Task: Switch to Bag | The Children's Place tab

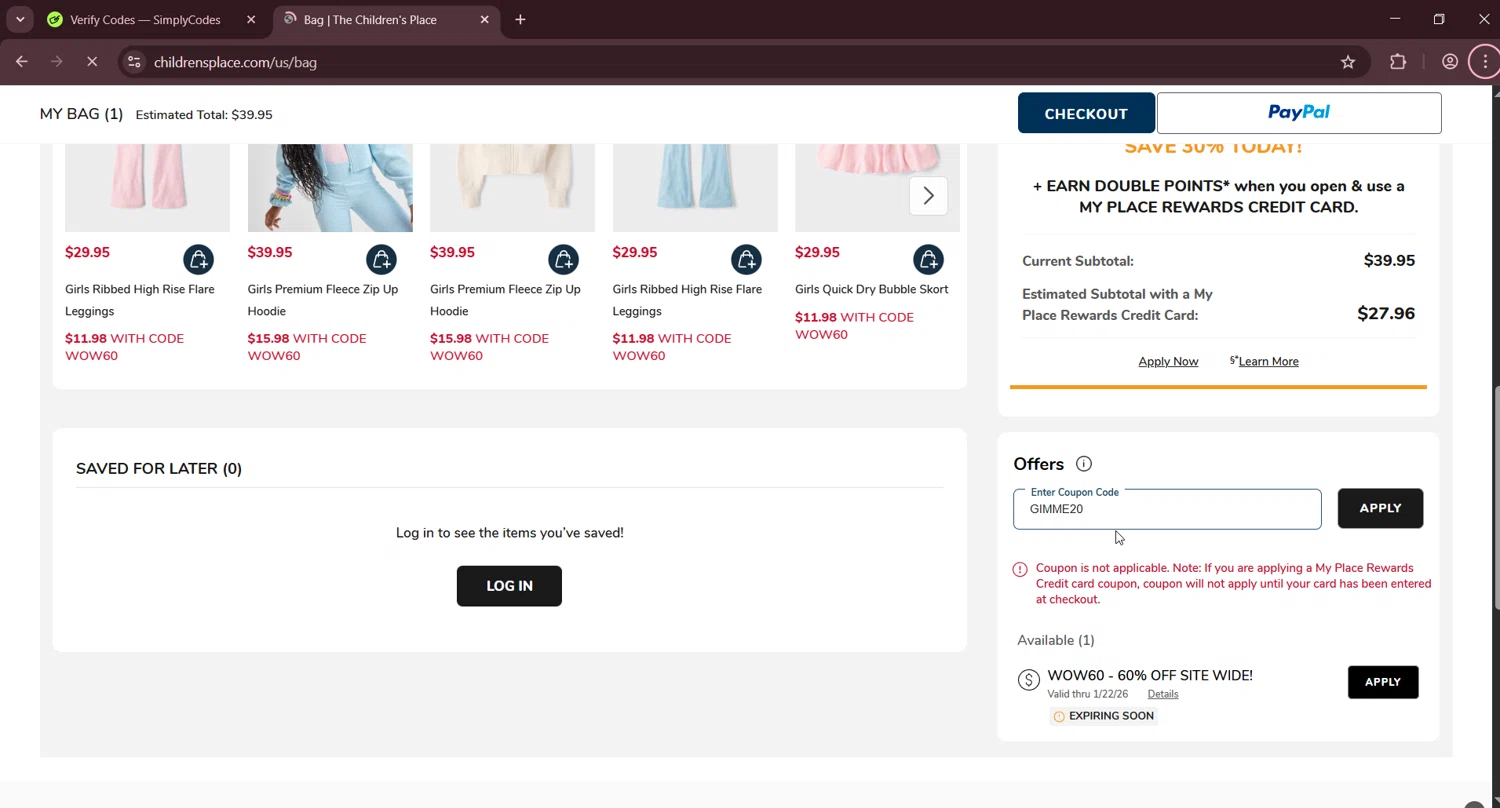Action: pyautogui.click(x=370, y=19)
